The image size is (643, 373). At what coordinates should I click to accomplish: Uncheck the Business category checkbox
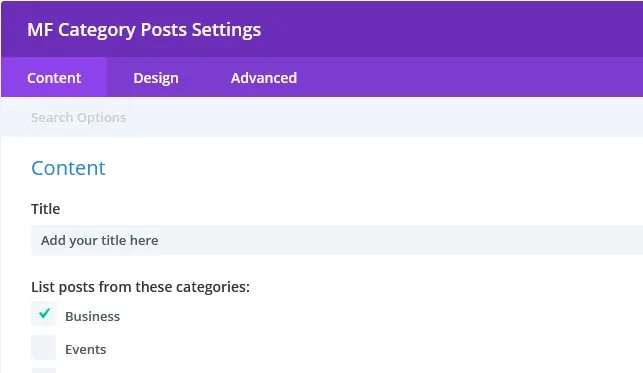44,314
